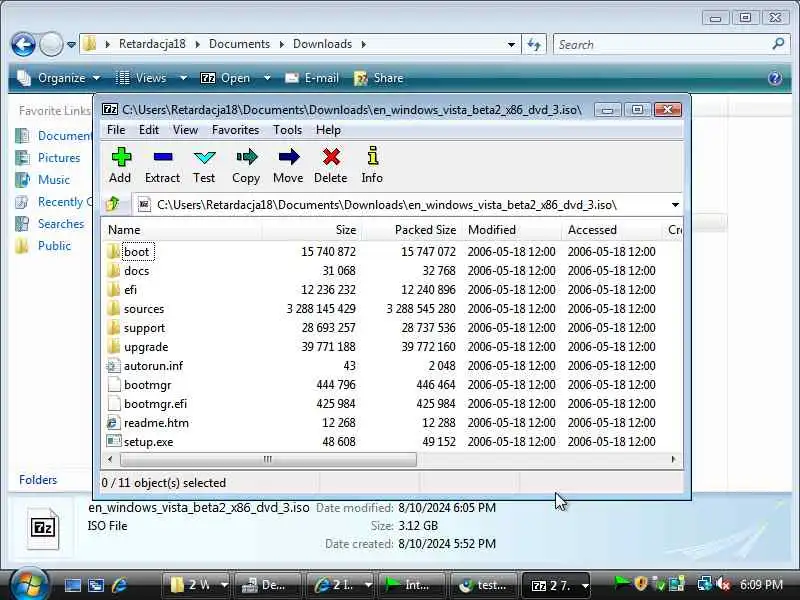This screenshot has width=800, height=600.
Task: Select the readme.htm file
Action: pyautogui.click(x=156, y=423)
